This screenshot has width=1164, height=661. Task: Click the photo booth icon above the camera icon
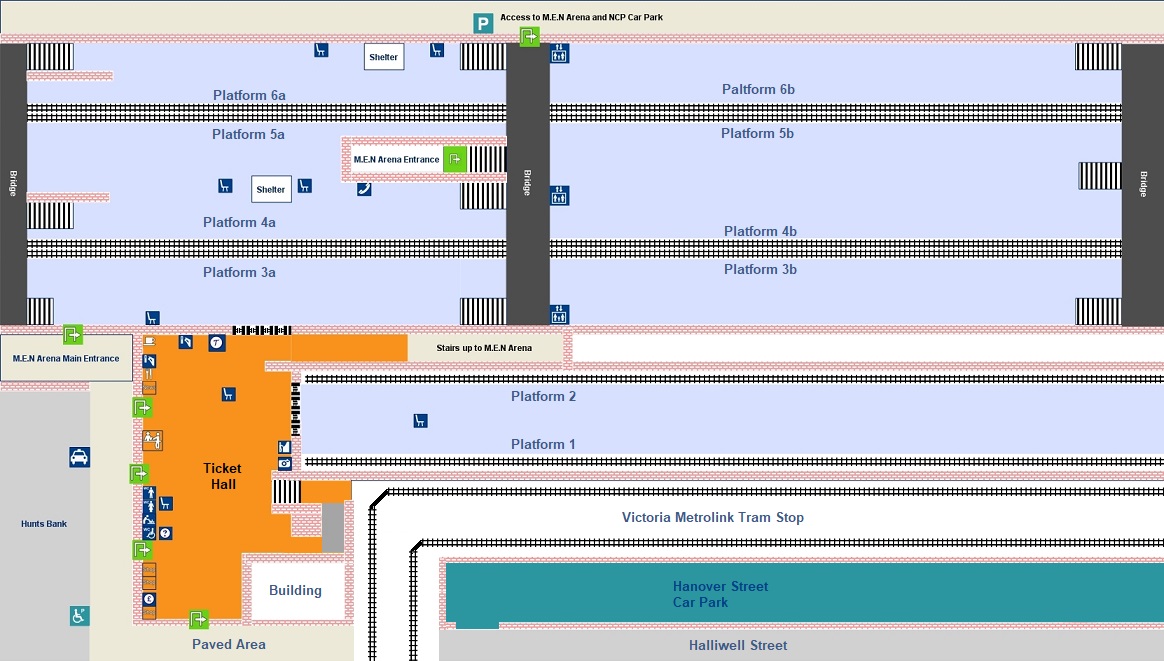pyautogui.click(x=284, y=446)
